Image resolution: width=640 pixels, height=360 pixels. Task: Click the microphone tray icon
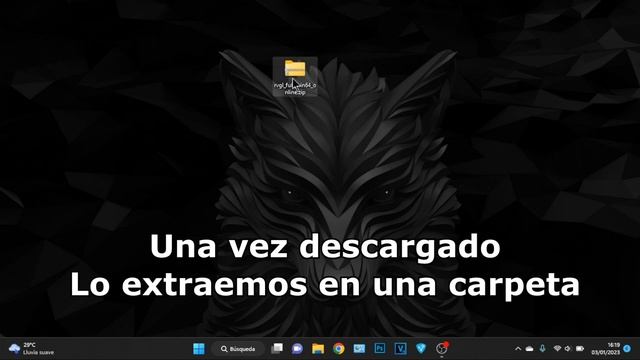point(542,349)
